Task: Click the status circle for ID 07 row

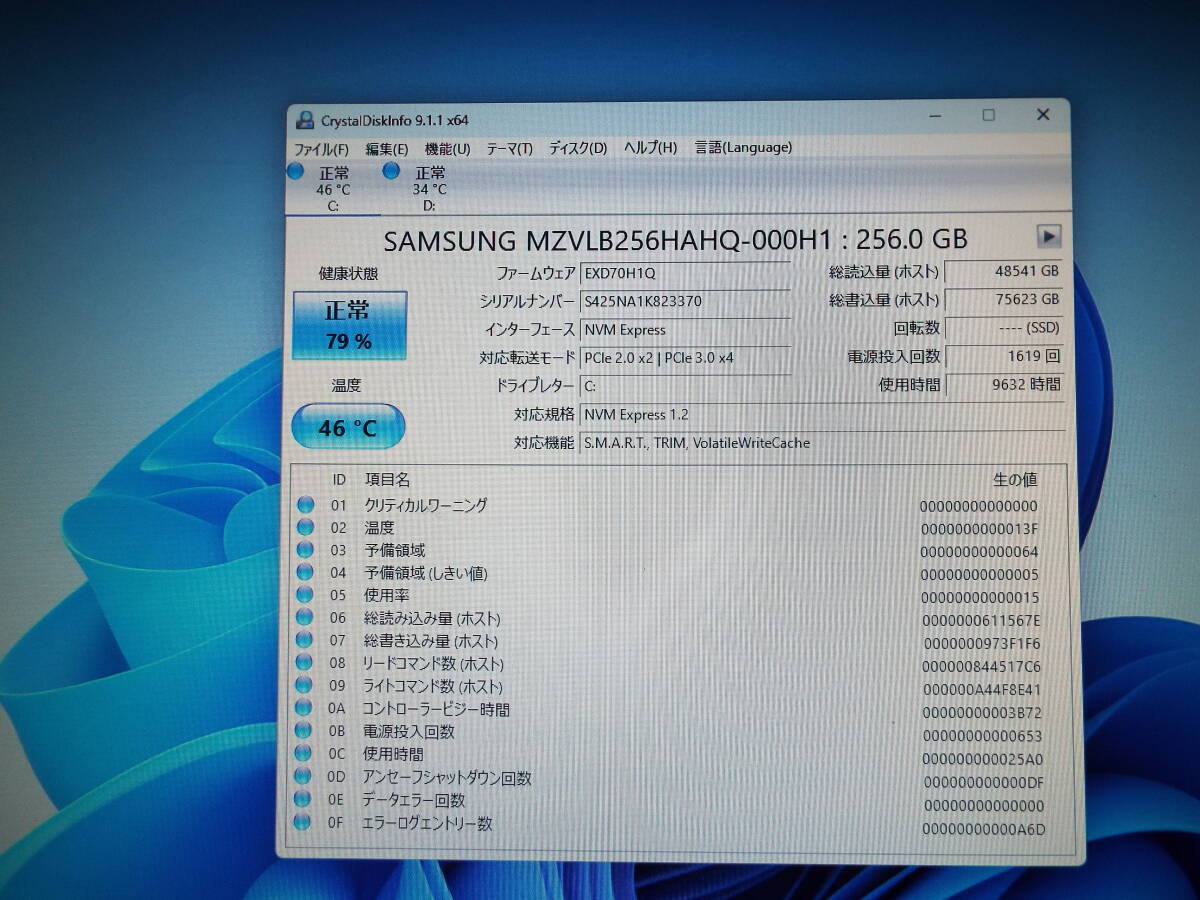Action: coord(305,641)
